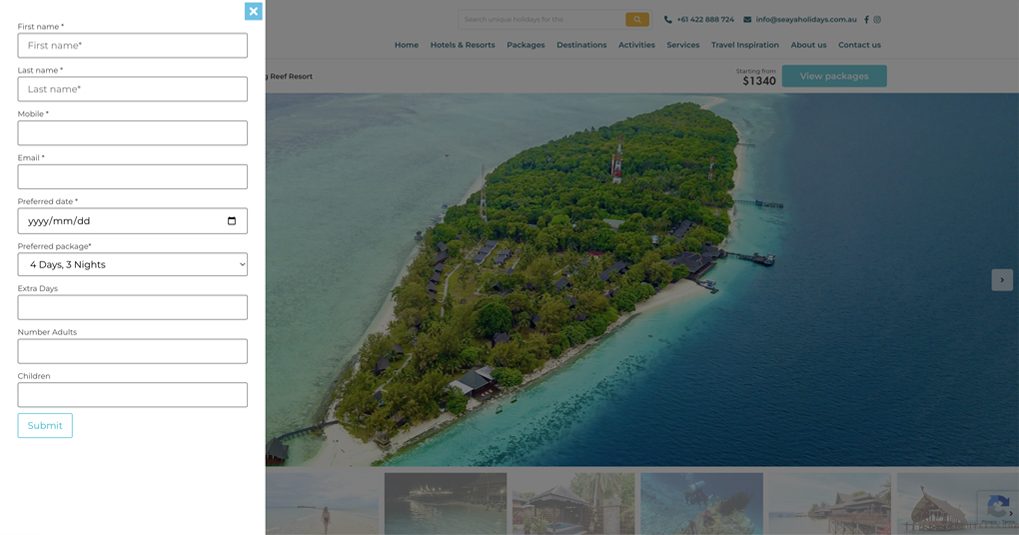Viewport: 1019px width, 535px height.
Task: Open Hotels & Resorts menu
Action: pyautogui.click(x=462, y=45)
